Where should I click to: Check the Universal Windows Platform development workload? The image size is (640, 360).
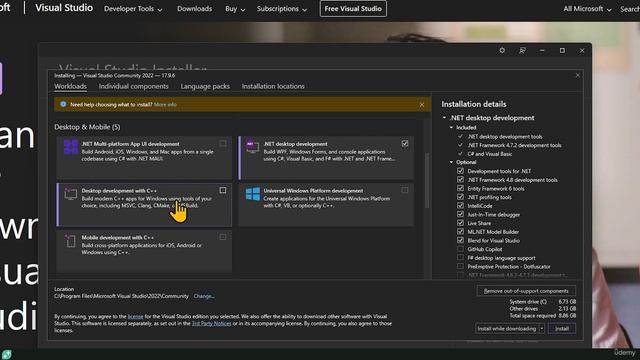404,190
